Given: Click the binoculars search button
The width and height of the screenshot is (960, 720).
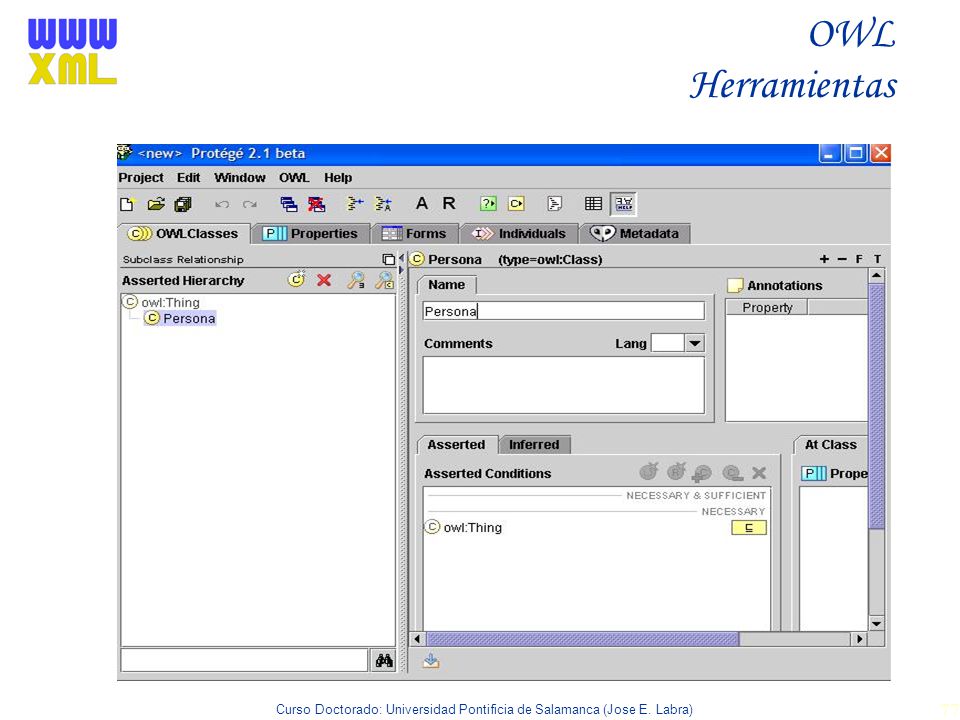Looking at the screenshot, I should tap(384, 661).
